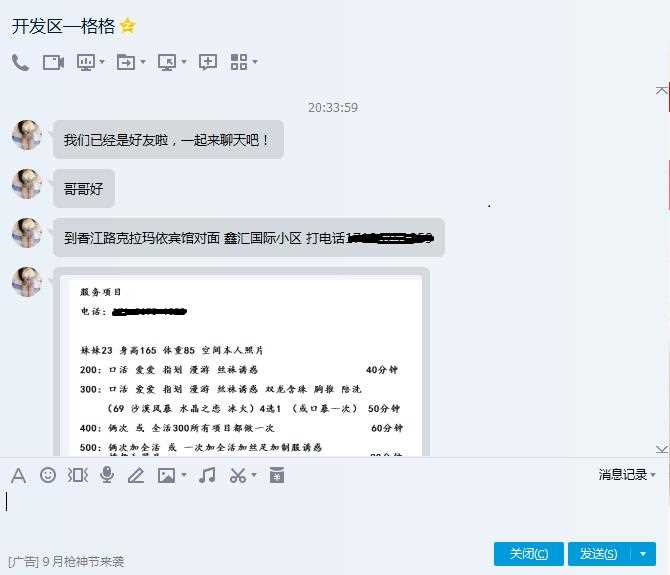Open the screen presentation icon
Viewport: 670px width, 575px height.
point(86,62)
